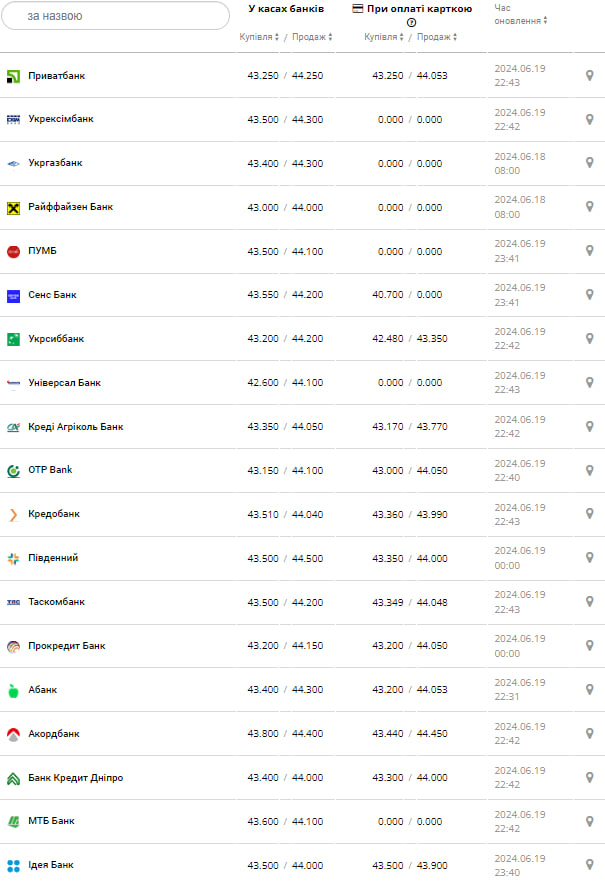Click the search field "за назвою"
Viewport: 605px width, 884px height.
115,16
